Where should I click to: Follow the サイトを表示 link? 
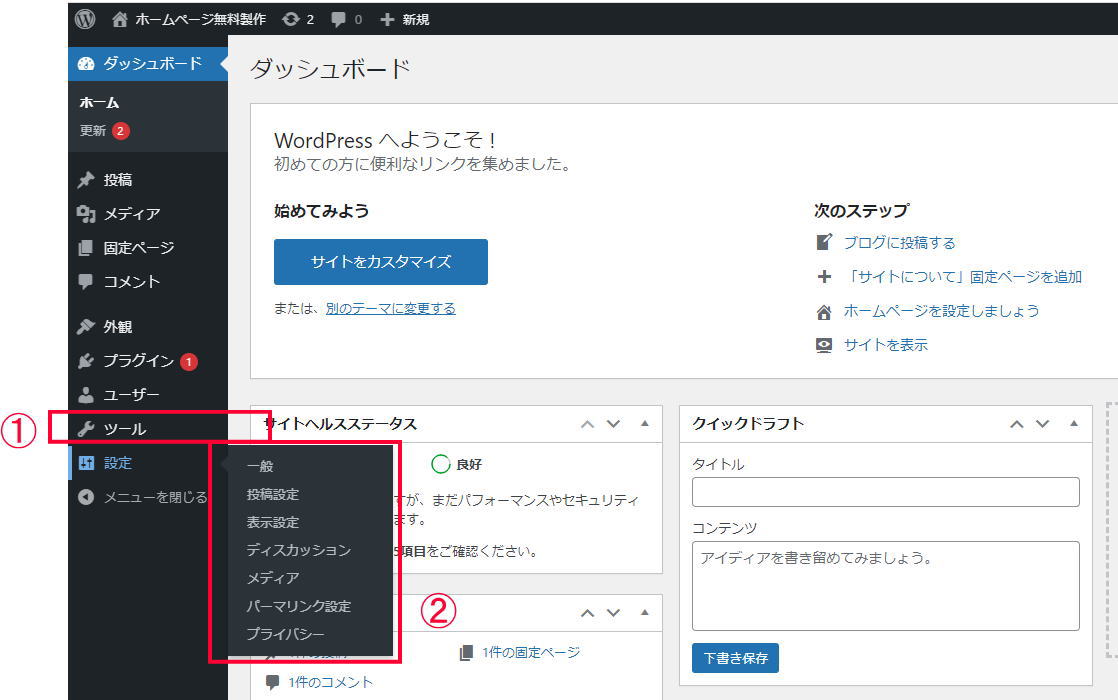[886, 345]
